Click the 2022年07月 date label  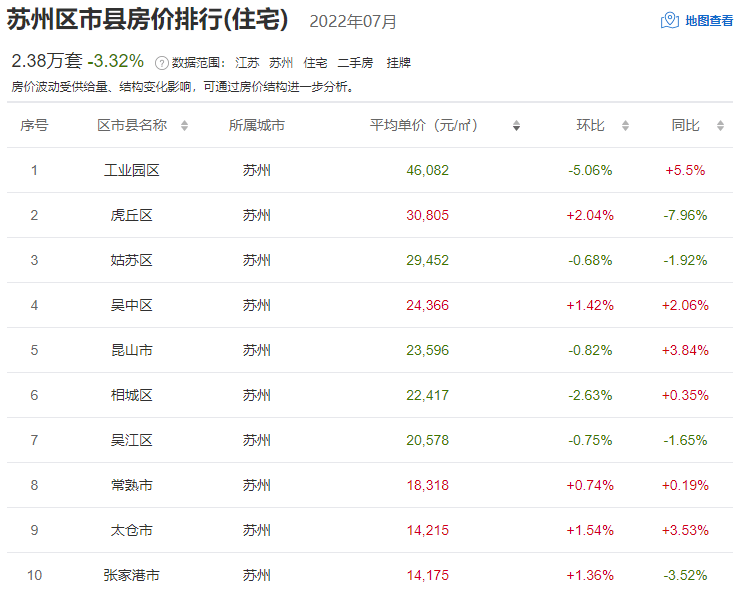point(353,22)
